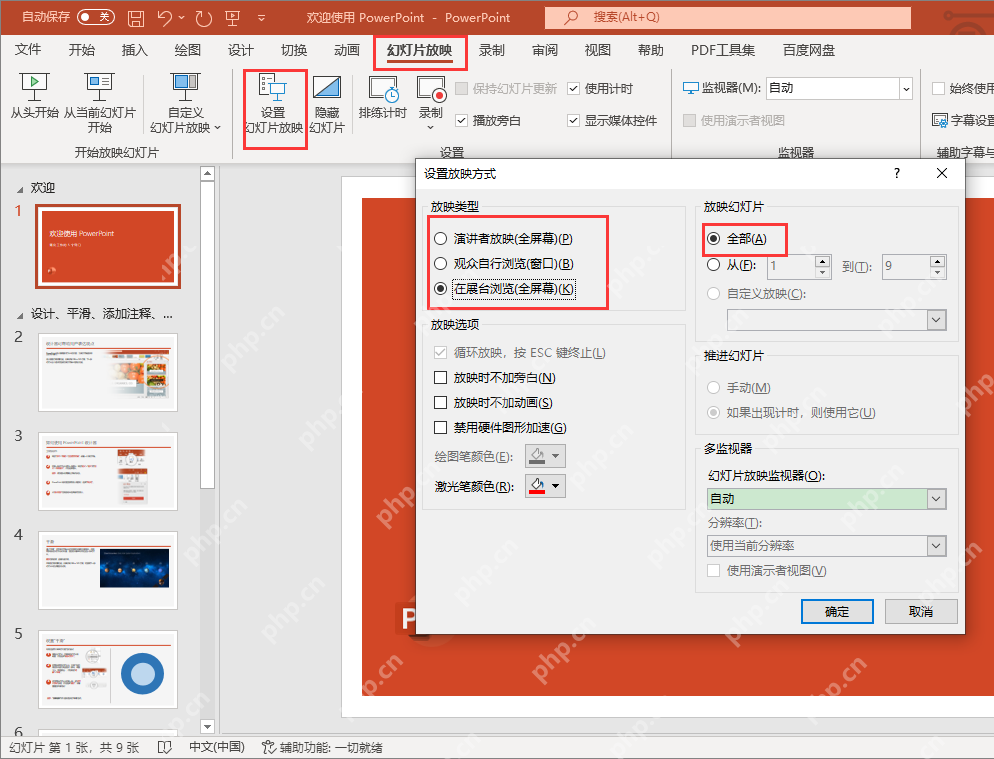Viewport: 994px width, 759px height.
Task: Expand arrow below ribbon 录制 button
Action: pyautogui.click(x=430, y=127)
